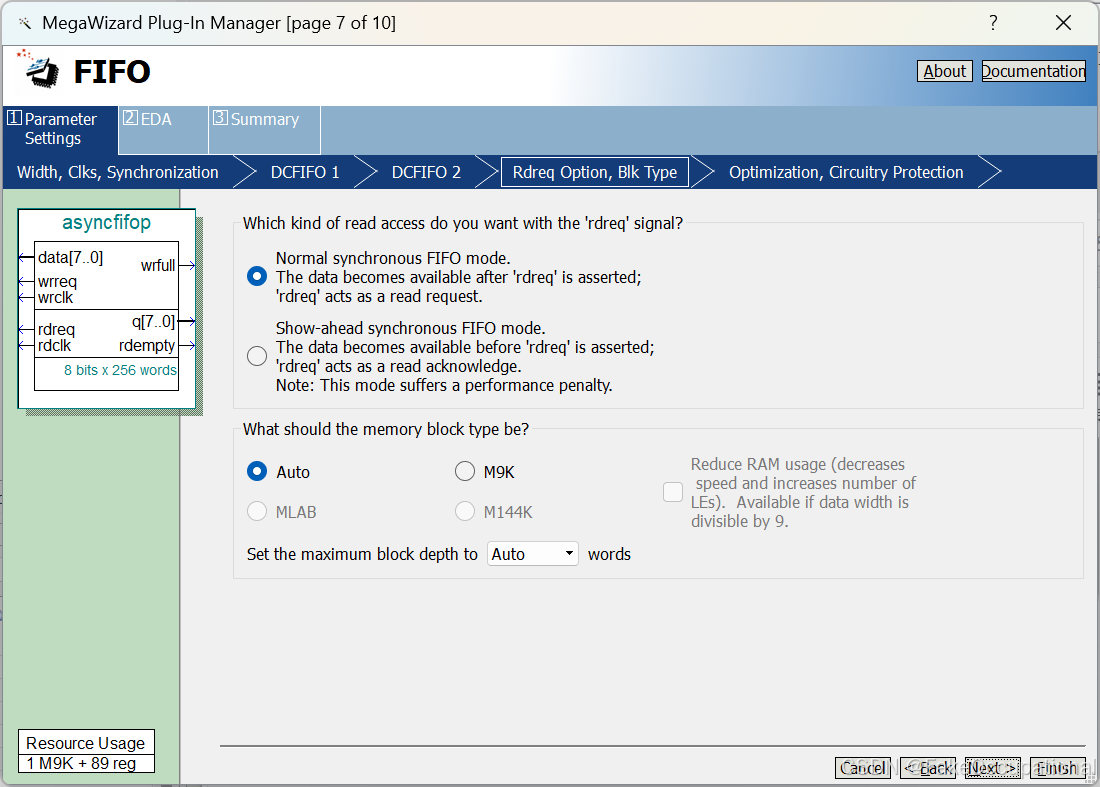This screenshot has height=787, width=1100.
Task: Click the data[7..0] port label
Action: pyautogui.click(x=70, y=257)
